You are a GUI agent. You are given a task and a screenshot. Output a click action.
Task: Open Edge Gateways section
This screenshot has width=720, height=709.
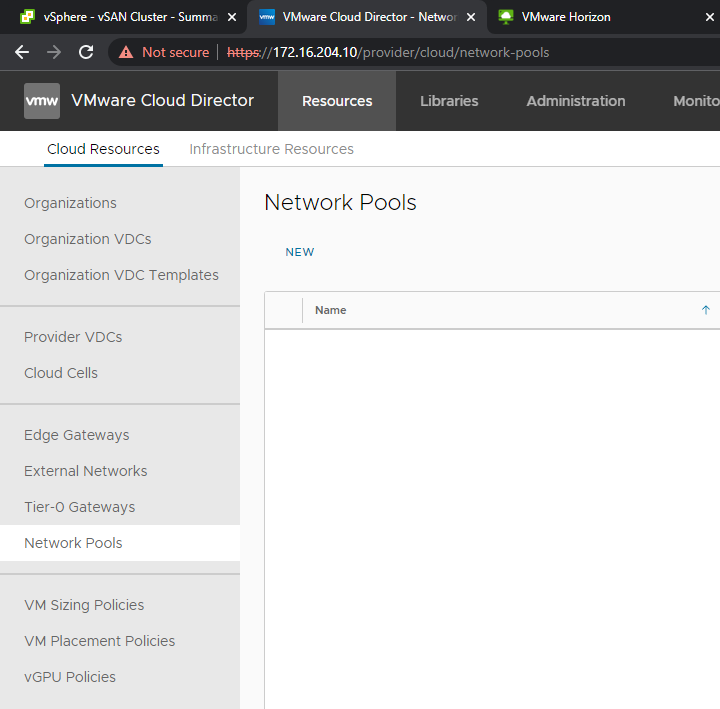[x=77, y=435]
